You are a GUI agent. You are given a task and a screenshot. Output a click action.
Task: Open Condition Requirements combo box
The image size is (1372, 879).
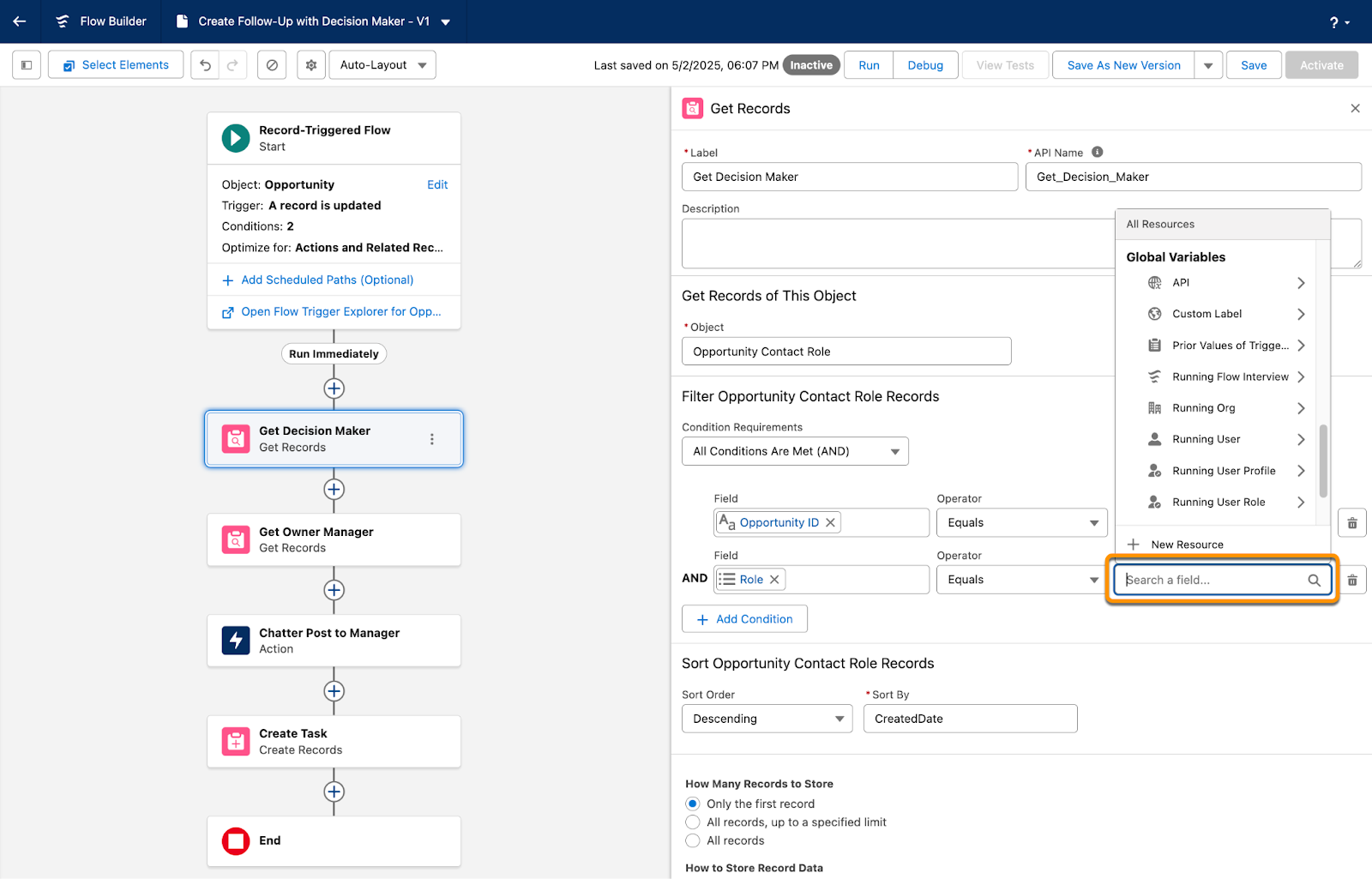(x=795, y=451)
